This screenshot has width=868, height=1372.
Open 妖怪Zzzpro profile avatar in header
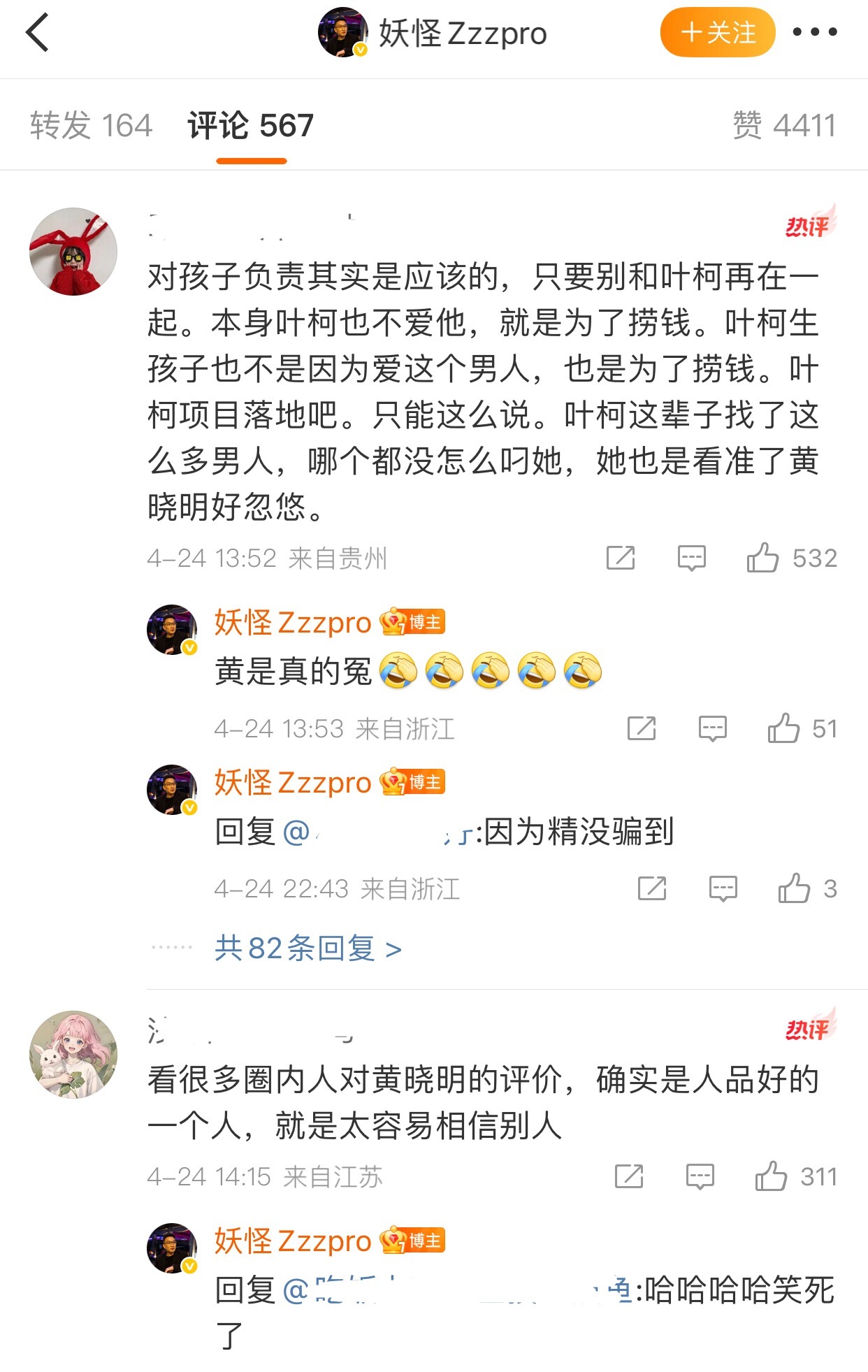343,32
